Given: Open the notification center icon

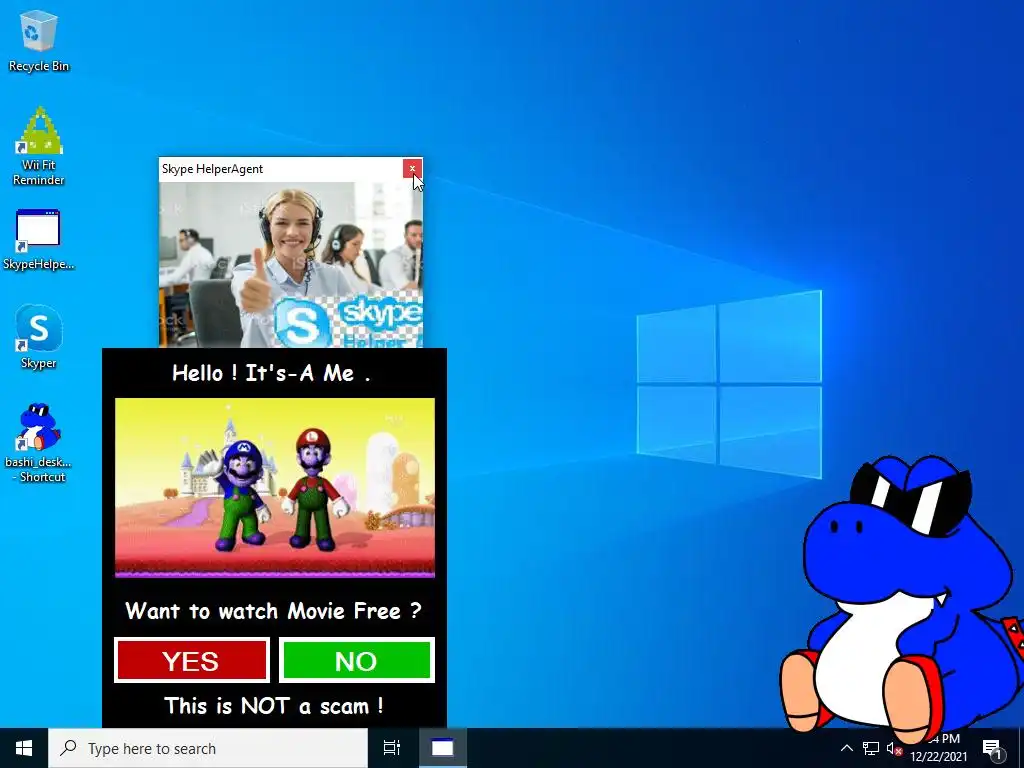Looking at the screenshot, I should 992,749.
